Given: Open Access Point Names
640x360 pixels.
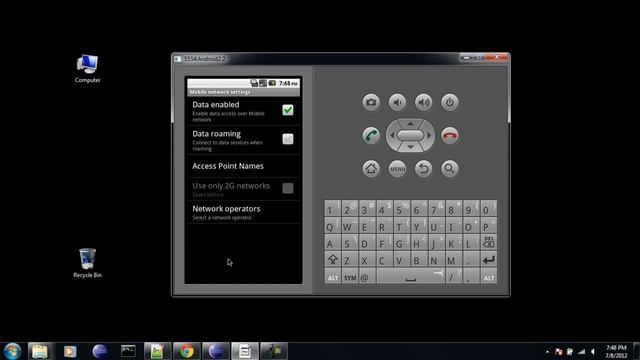Looking at the screenshot, I should coord(243,166).
